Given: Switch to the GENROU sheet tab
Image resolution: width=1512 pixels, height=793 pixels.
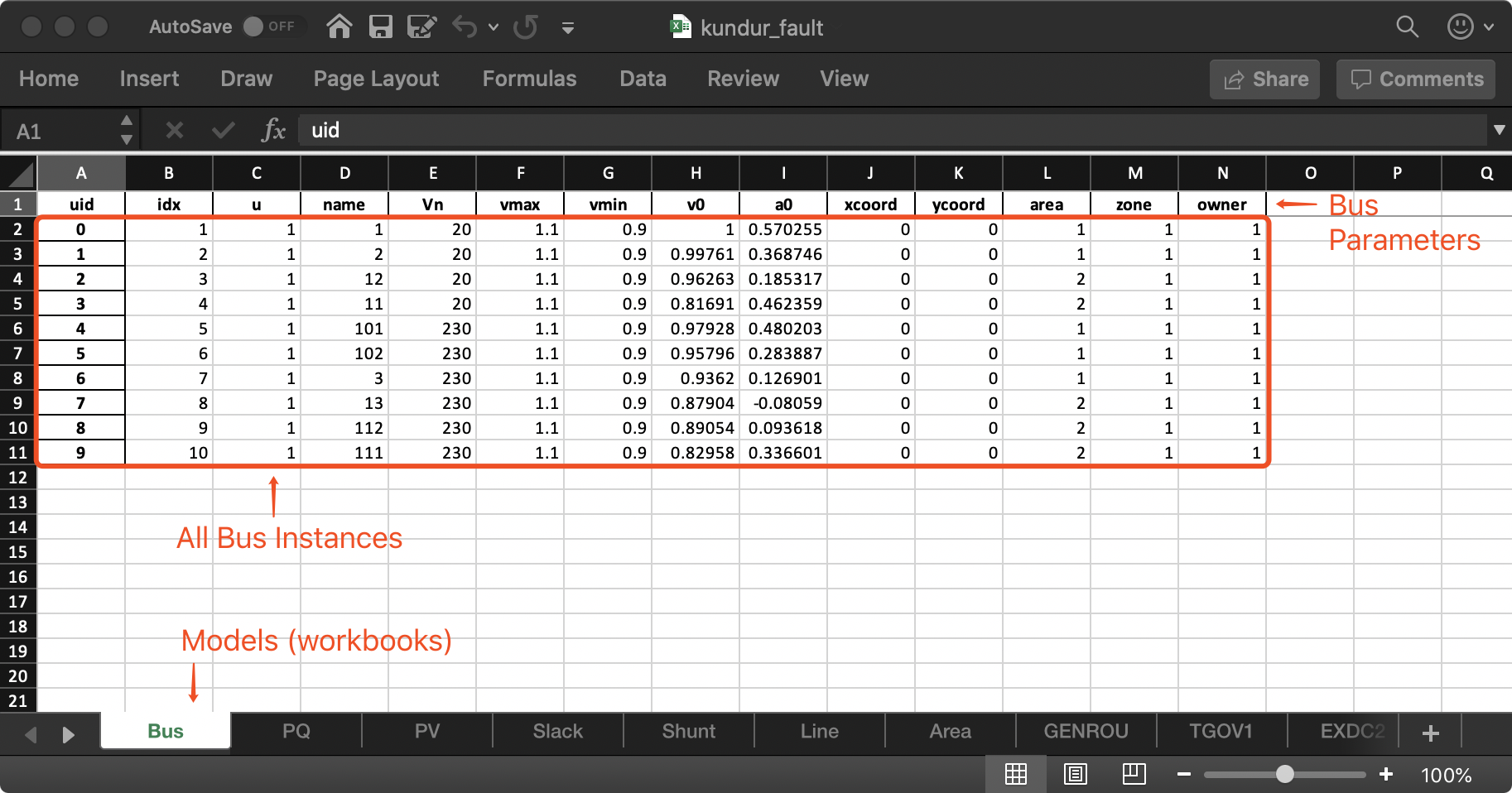Looking at the screenshot, I should pos(1086,731).
